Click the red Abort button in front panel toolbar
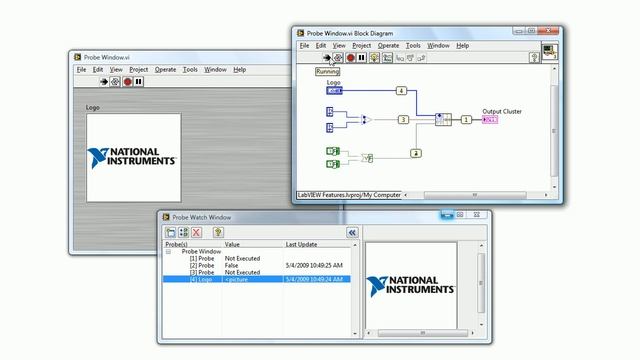Viewport: 640px width, 360px height. 127,82
